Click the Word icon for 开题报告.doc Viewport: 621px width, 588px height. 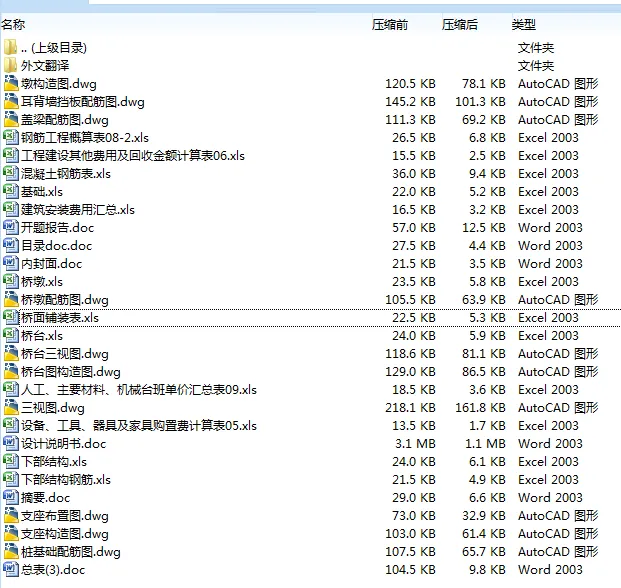11,227
